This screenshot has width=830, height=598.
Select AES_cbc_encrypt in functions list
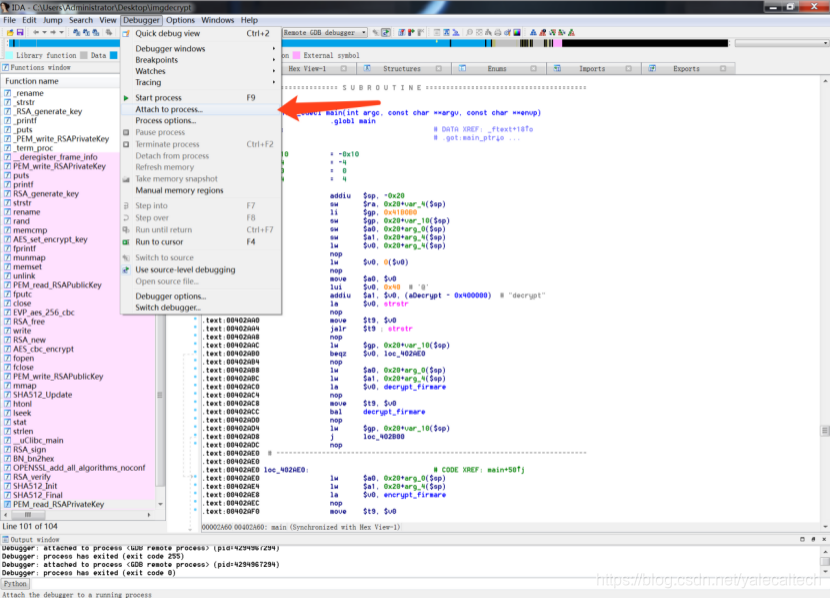[x=43, y=349]
